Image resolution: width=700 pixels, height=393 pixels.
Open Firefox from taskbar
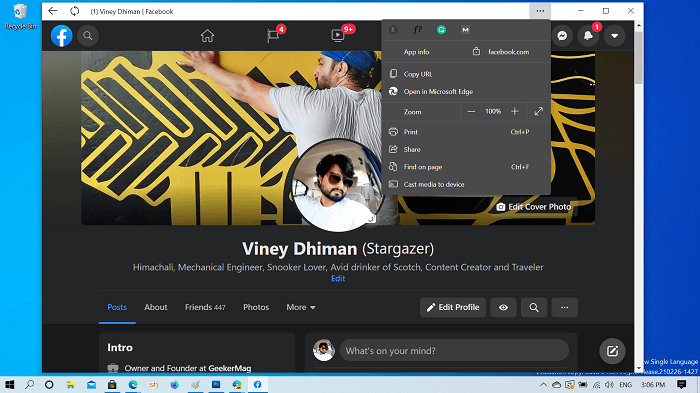pos(175,385)
